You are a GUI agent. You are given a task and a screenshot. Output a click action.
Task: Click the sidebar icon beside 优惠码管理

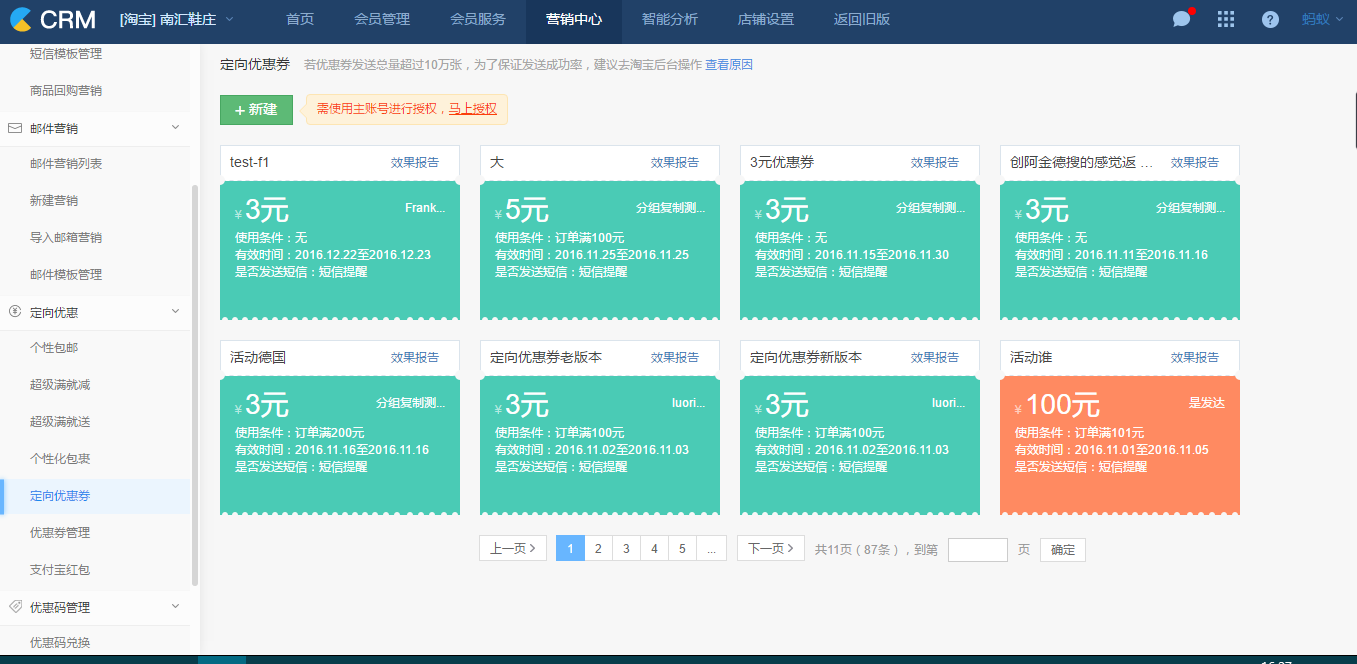point(14,607)
